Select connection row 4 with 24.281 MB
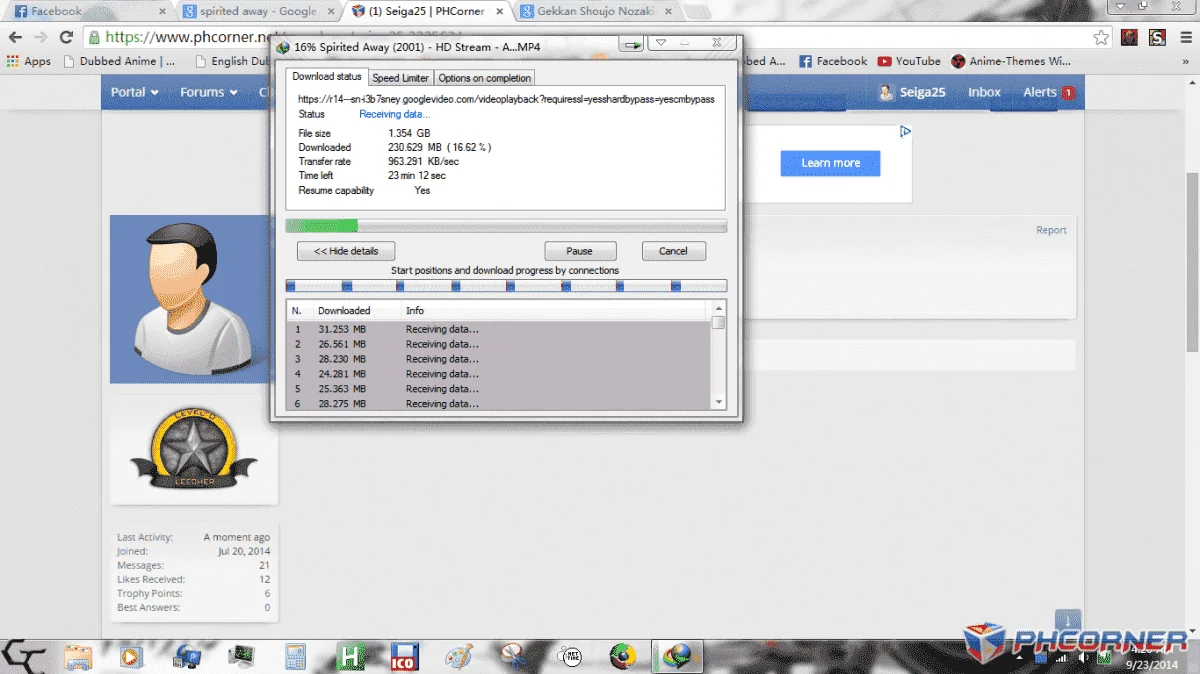Screen dimensions: 1200x674 point(498,374)
